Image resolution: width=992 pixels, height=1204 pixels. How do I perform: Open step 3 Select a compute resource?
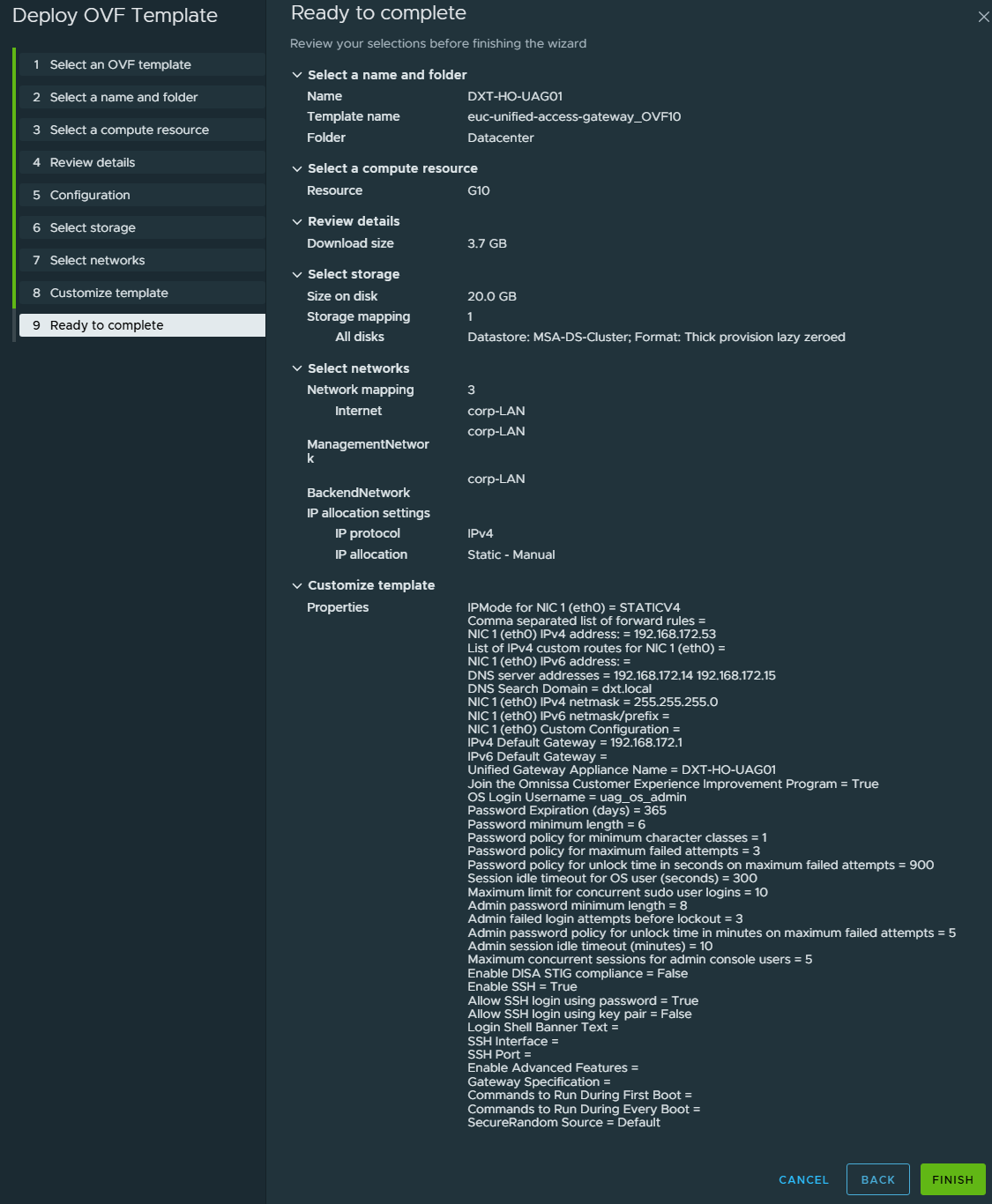pos(129,130)
